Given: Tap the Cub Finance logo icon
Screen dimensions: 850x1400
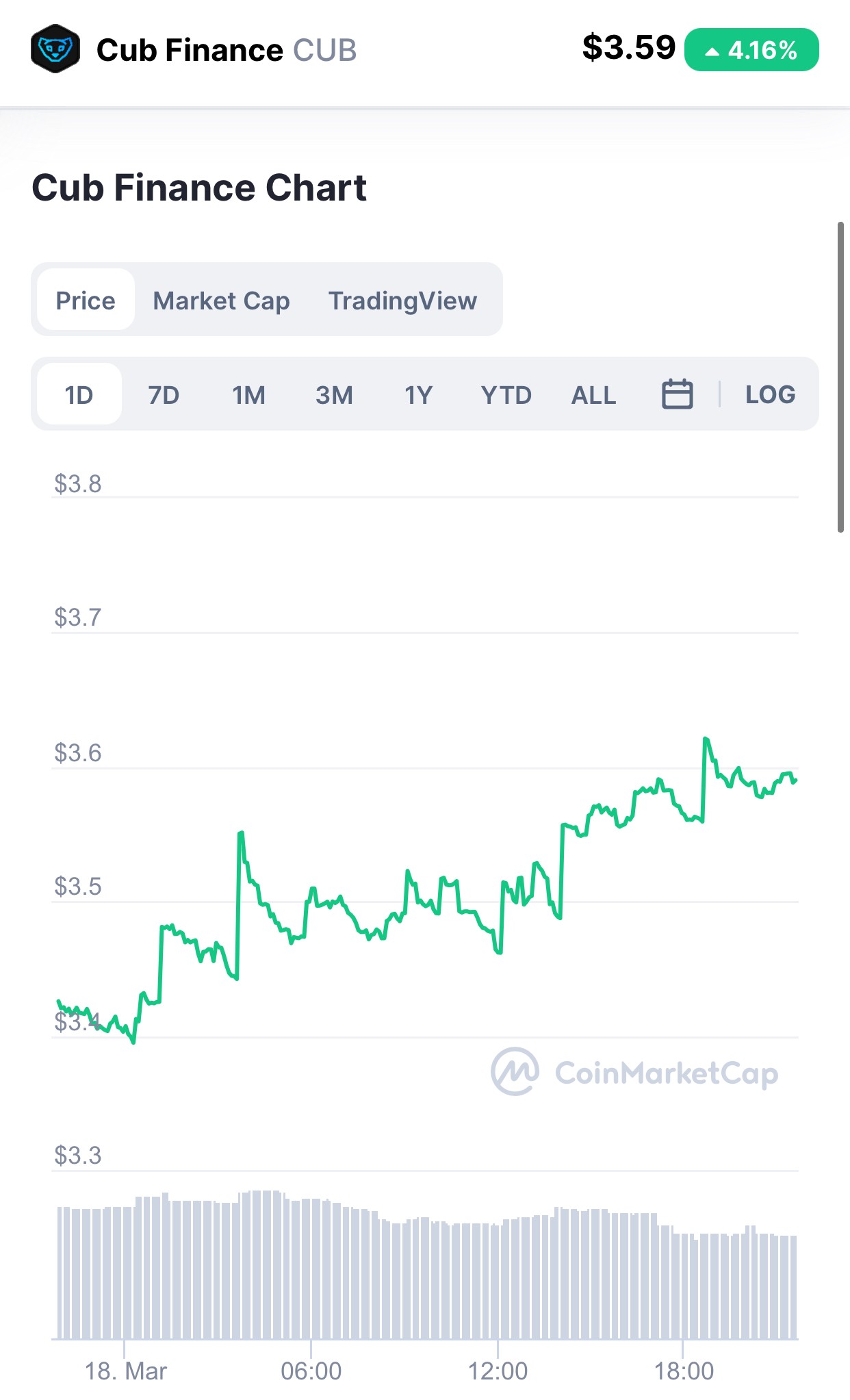Looking at the screenshot, I should (x=55, y=49).
